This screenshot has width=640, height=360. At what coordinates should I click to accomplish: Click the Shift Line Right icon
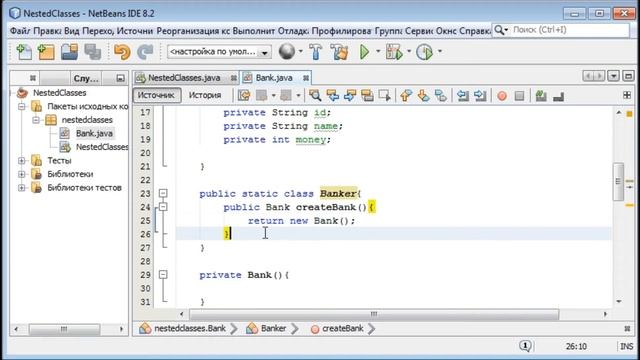(x=480, y=96)
